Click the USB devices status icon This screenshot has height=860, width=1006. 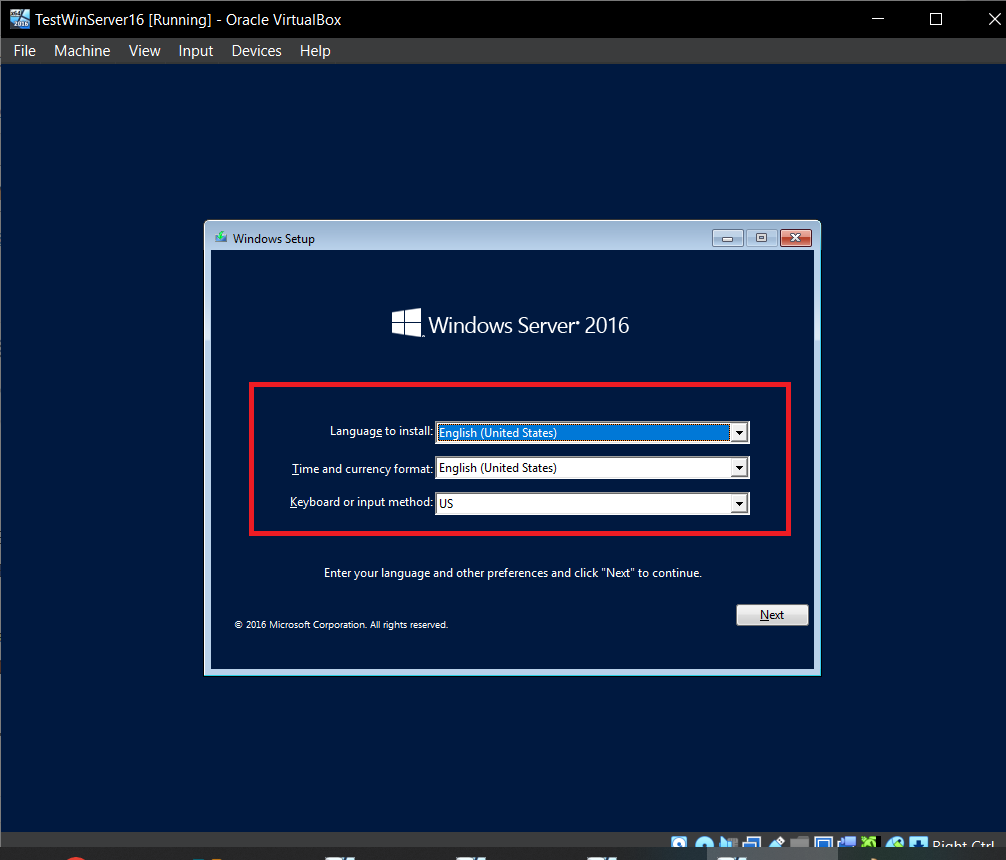point(776,846)
